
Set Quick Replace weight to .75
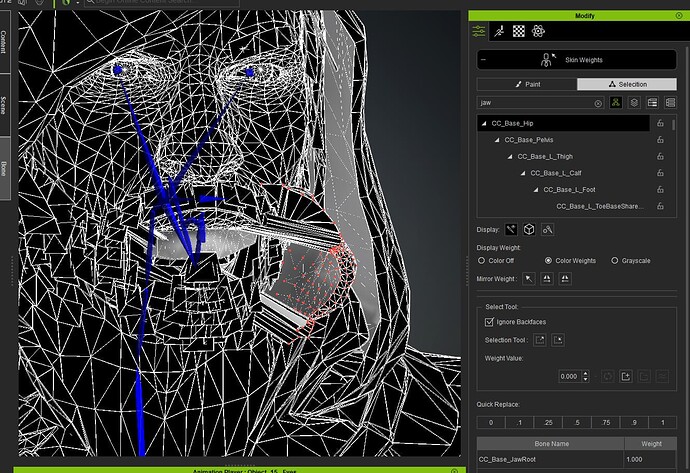(x=606, y=423)
